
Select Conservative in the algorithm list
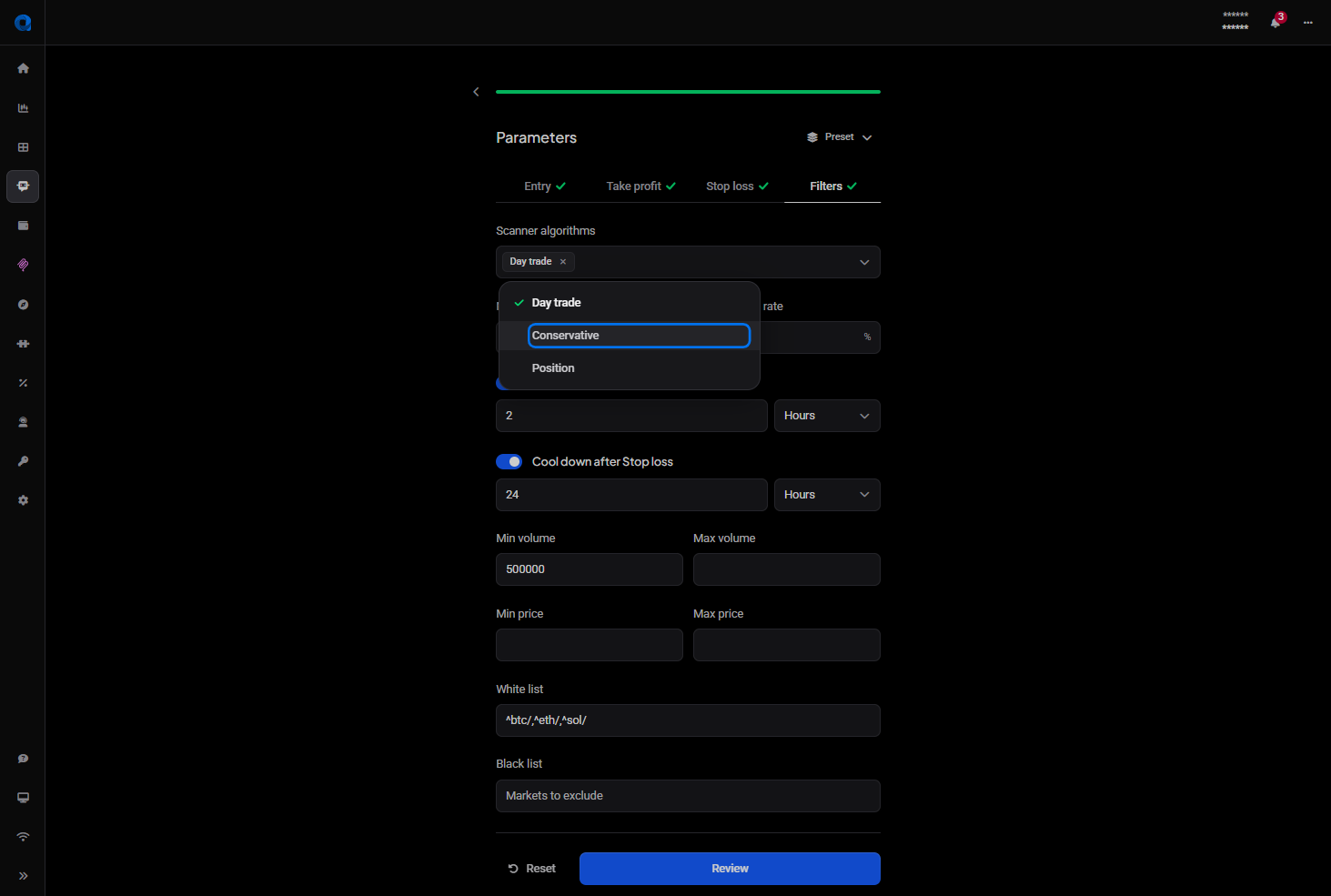coord(630,336)
